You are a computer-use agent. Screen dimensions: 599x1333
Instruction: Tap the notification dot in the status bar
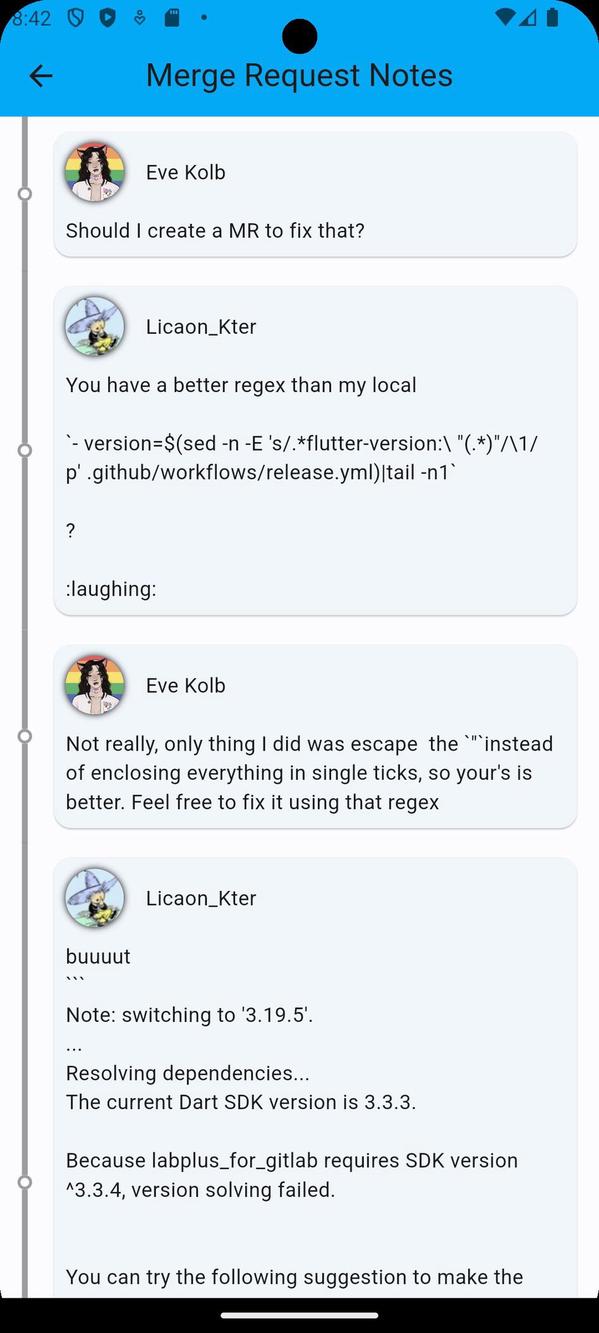click(x=205, y=16)
